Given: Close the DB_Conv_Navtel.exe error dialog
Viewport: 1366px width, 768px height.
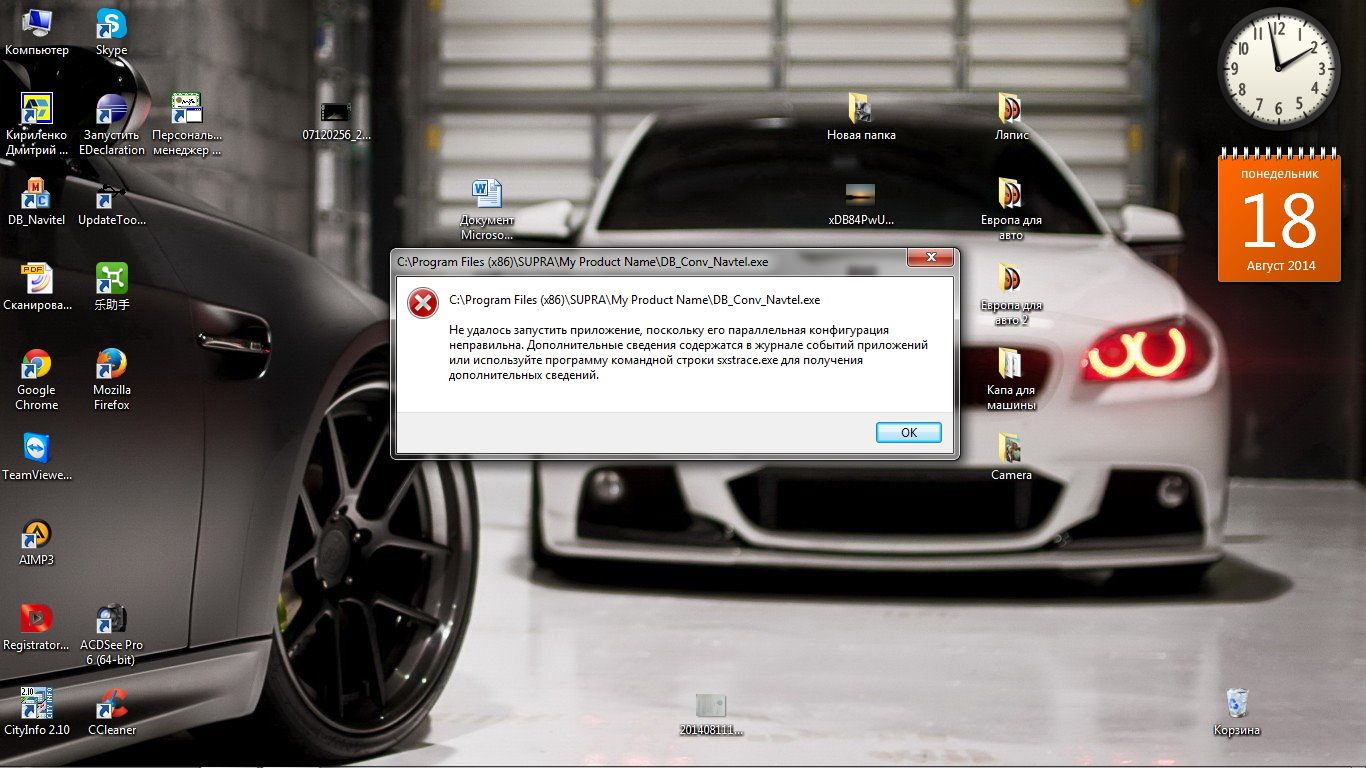Looking at the screenshot, I should coord(930,258).
